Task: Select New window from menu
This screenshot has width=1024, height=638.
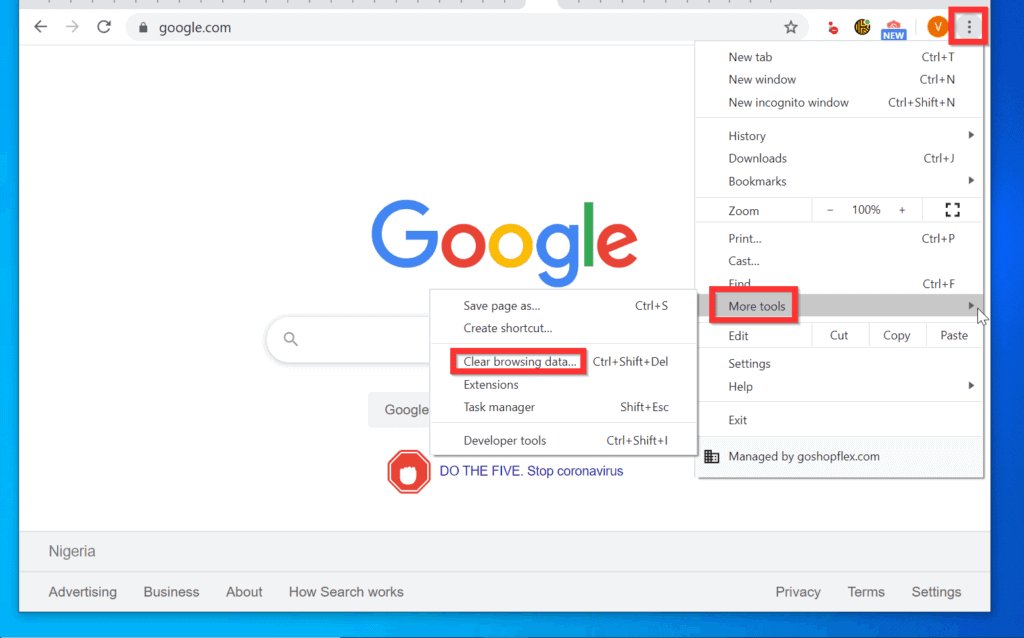Action: 839,79
